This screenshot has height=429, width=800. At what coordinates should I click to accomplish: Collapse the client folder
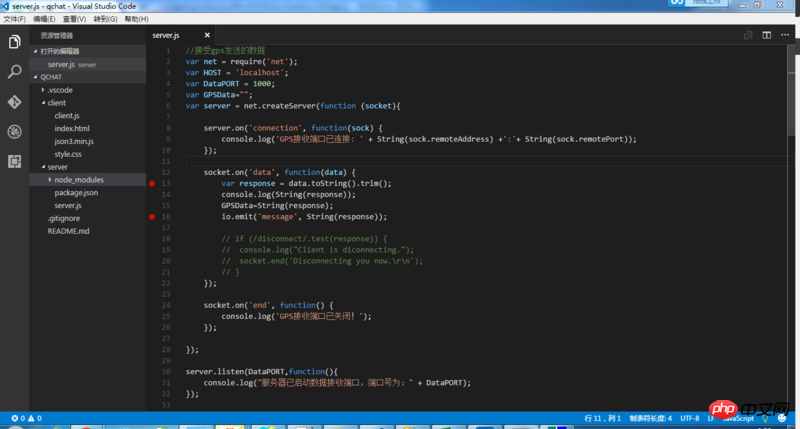point(56,103)
